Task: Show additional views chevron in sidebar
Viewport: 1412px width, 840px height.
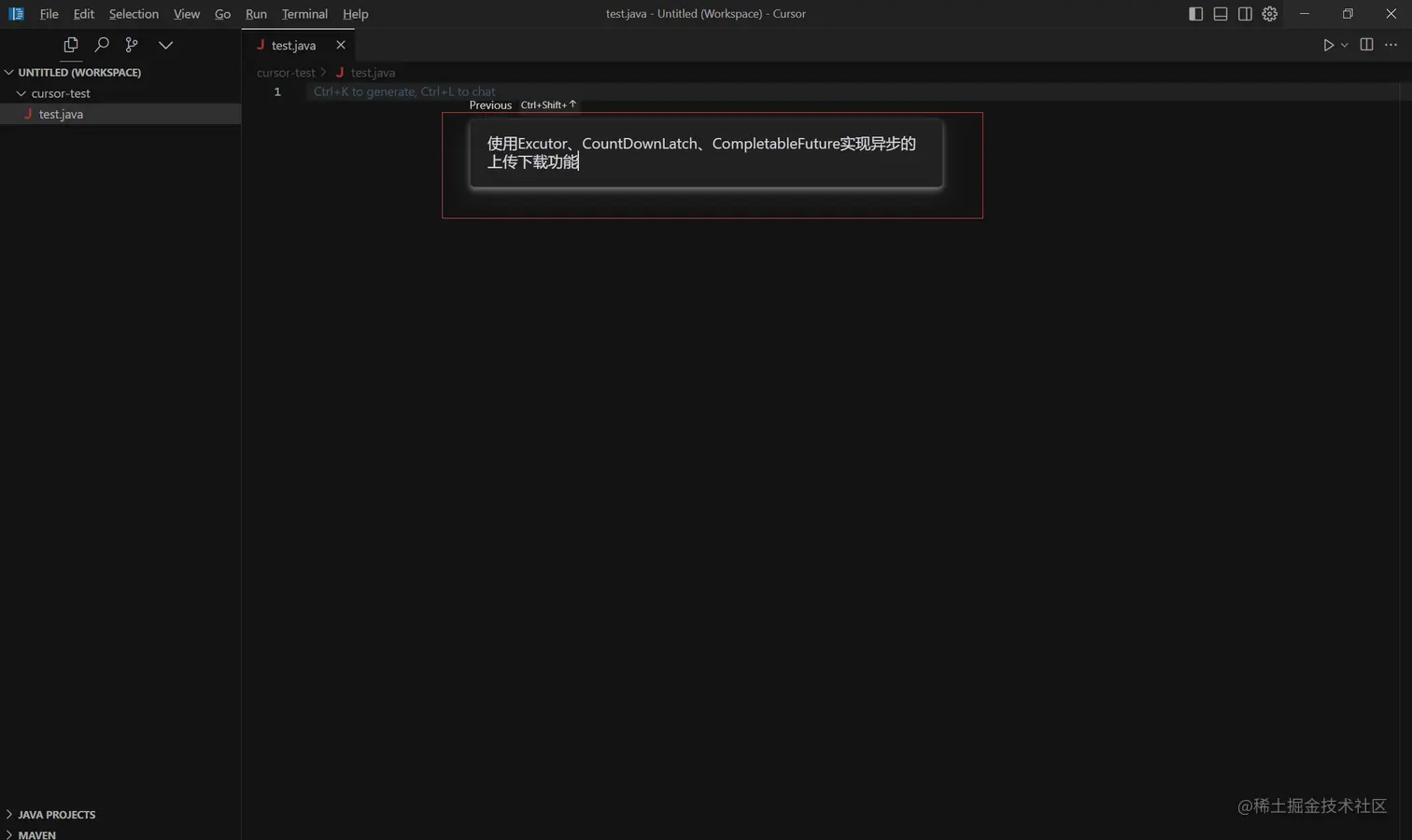Action: (x=165, y=45)
